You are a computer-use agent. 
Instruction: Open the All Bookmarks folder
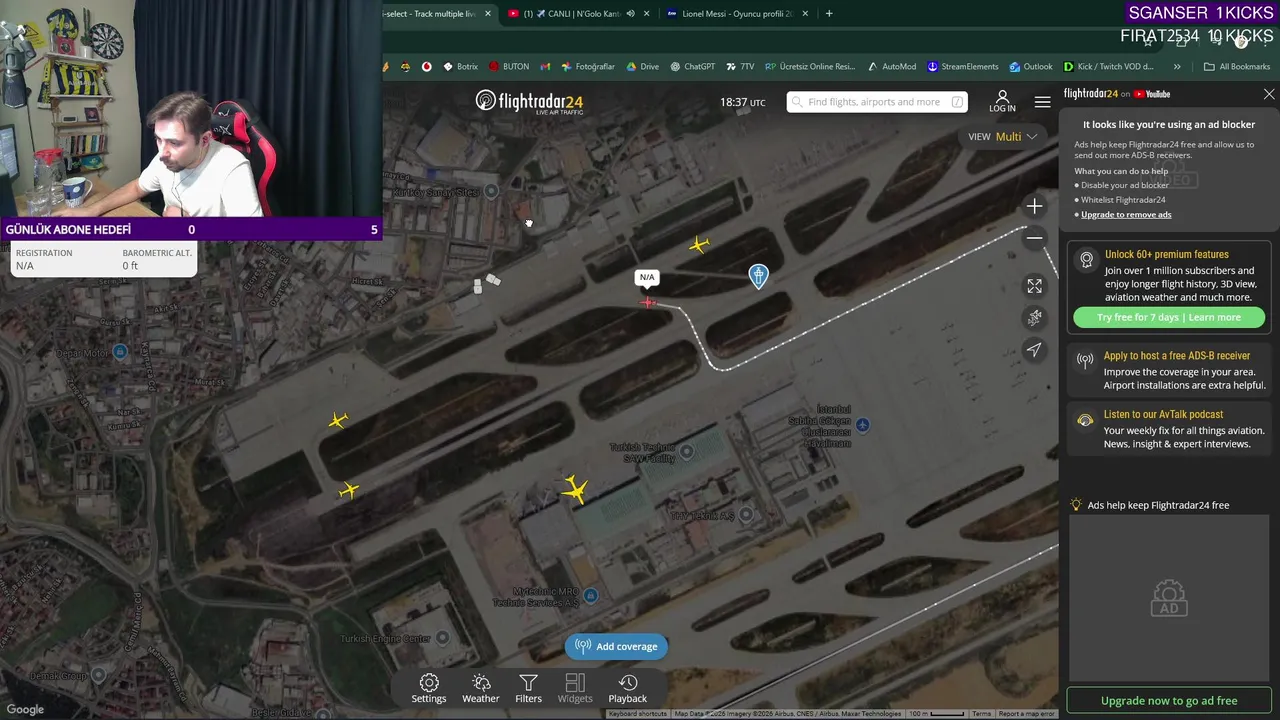coord(1237,67)
